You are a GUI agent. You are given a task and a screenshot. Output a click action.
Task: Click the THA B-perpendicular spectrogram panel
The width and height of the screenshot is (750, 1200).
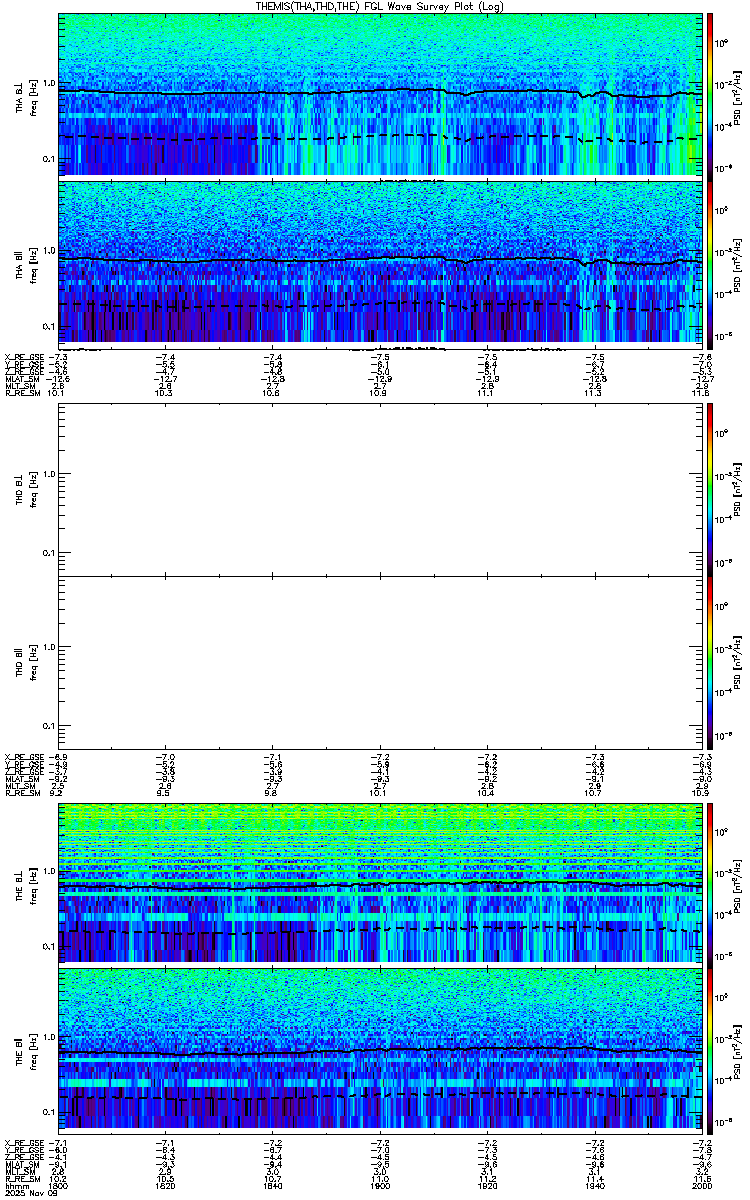click(x=379, y=94)
